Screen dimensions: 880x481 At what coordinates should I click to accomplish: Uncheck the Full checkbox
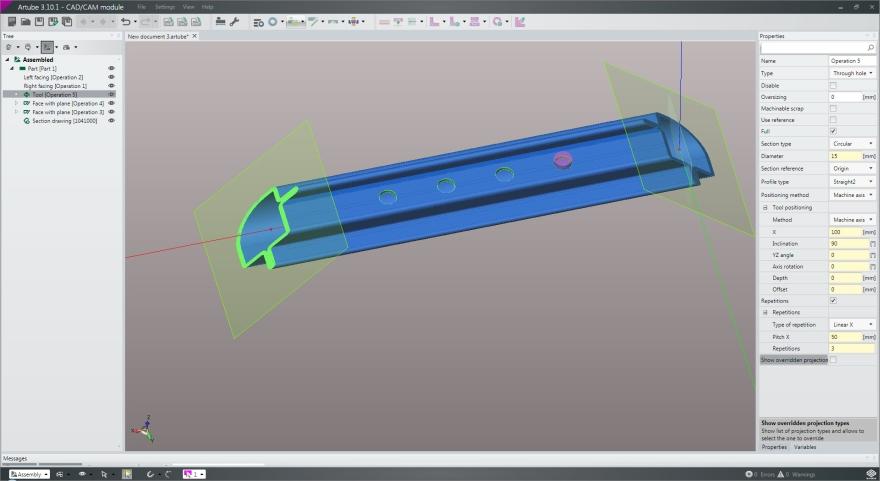click(x=833, y=131)
